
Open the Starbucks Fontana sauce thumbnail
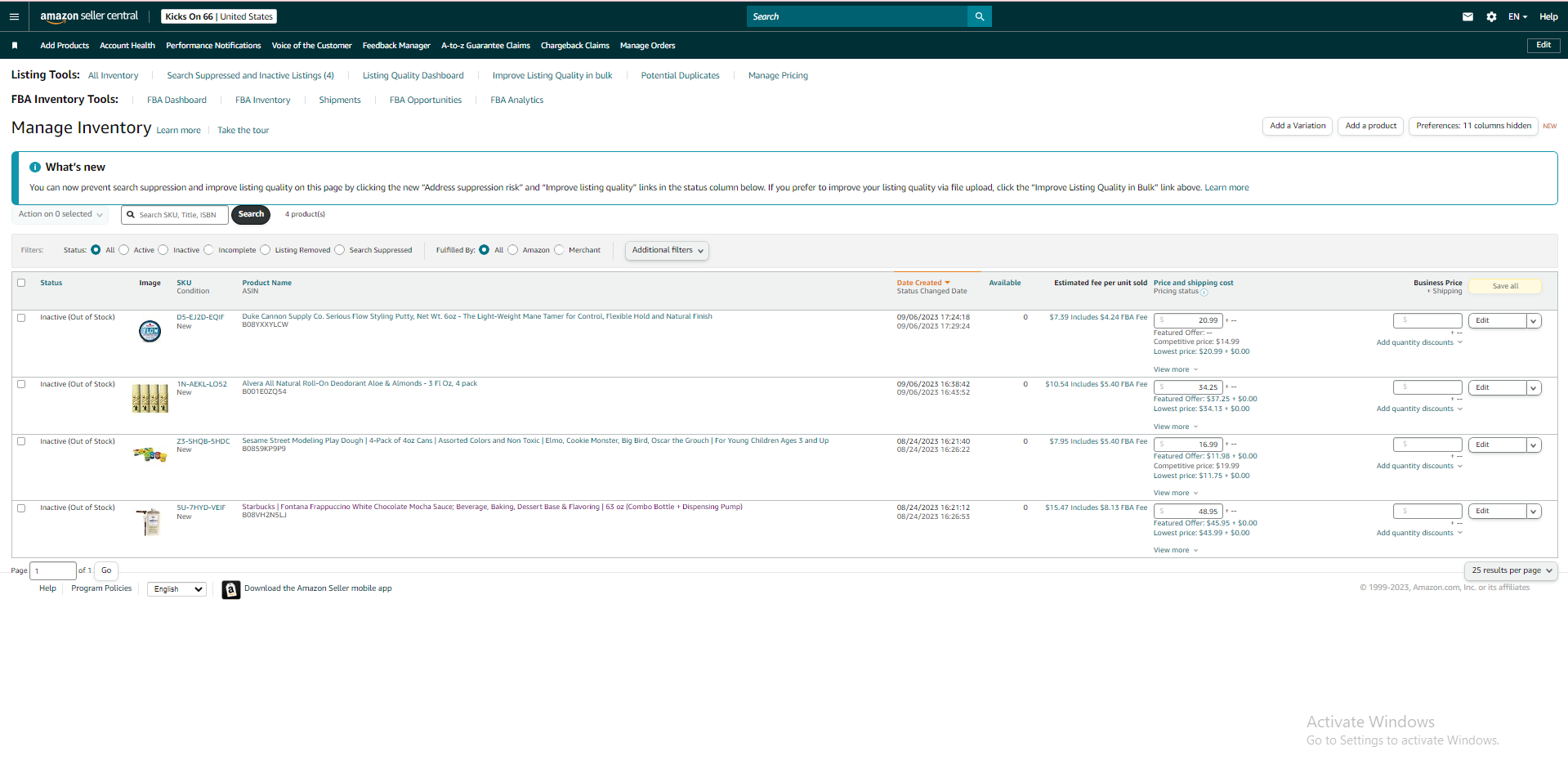(x=150, y=521)
